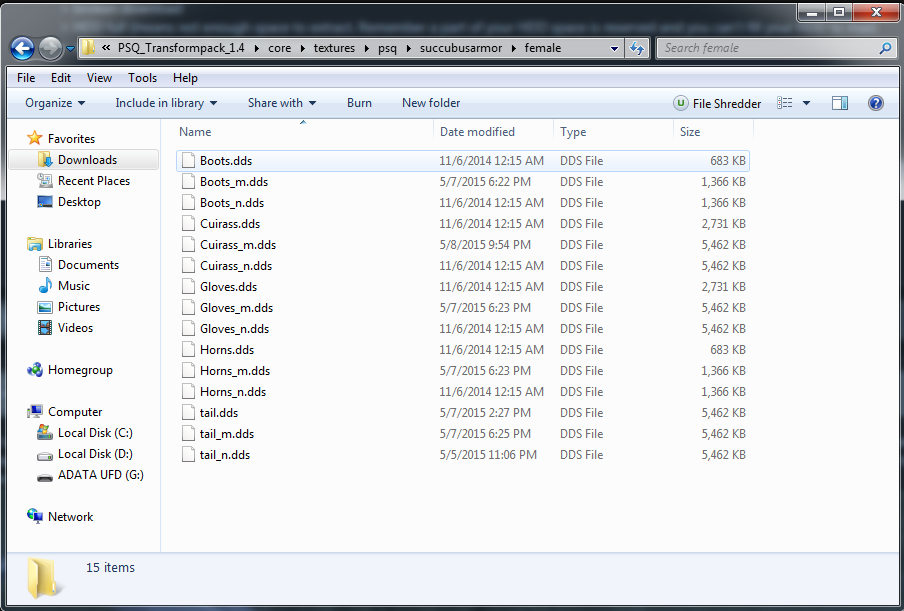
Task: Go to Desktop in sidebar
Action: [69, 202]
